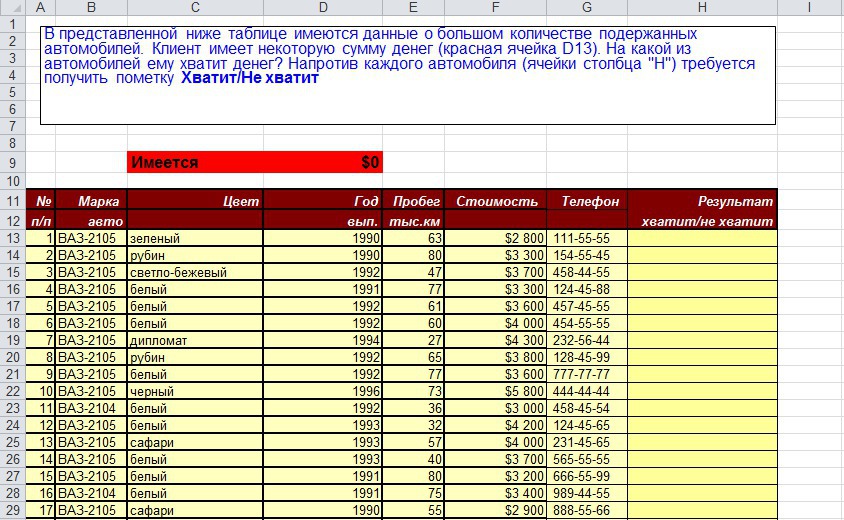This screenshot has height=520, width=844.
Task: Click the year cell '1996'
Action: [323, 391]
